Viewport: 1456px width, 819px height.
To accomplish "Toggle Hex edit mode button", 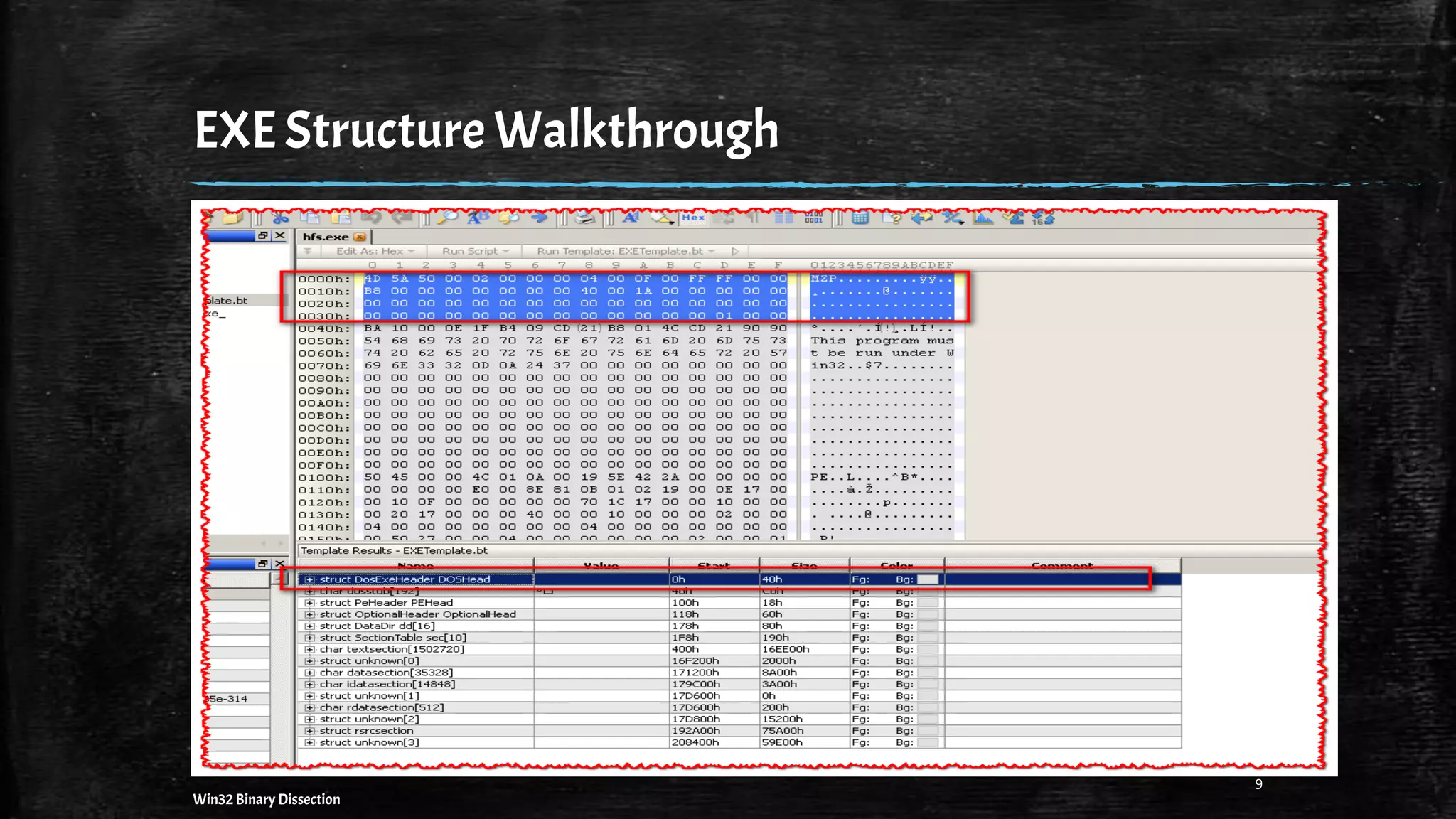I will pos(693,218).
